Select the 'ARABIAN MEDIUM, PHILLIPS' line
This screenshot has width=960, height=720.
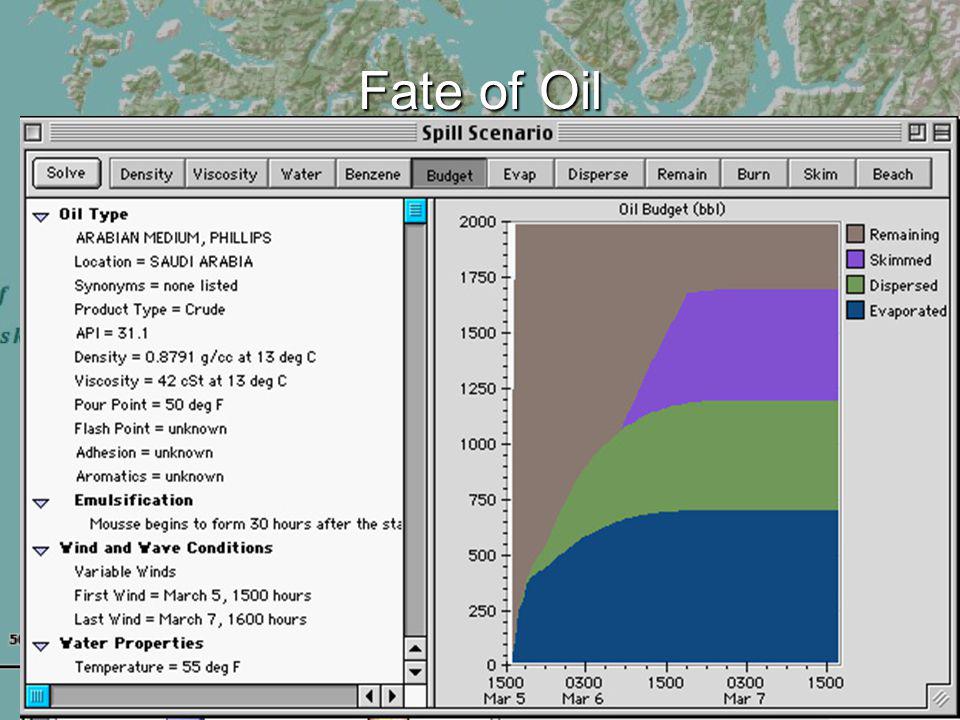tap(173, 238)
